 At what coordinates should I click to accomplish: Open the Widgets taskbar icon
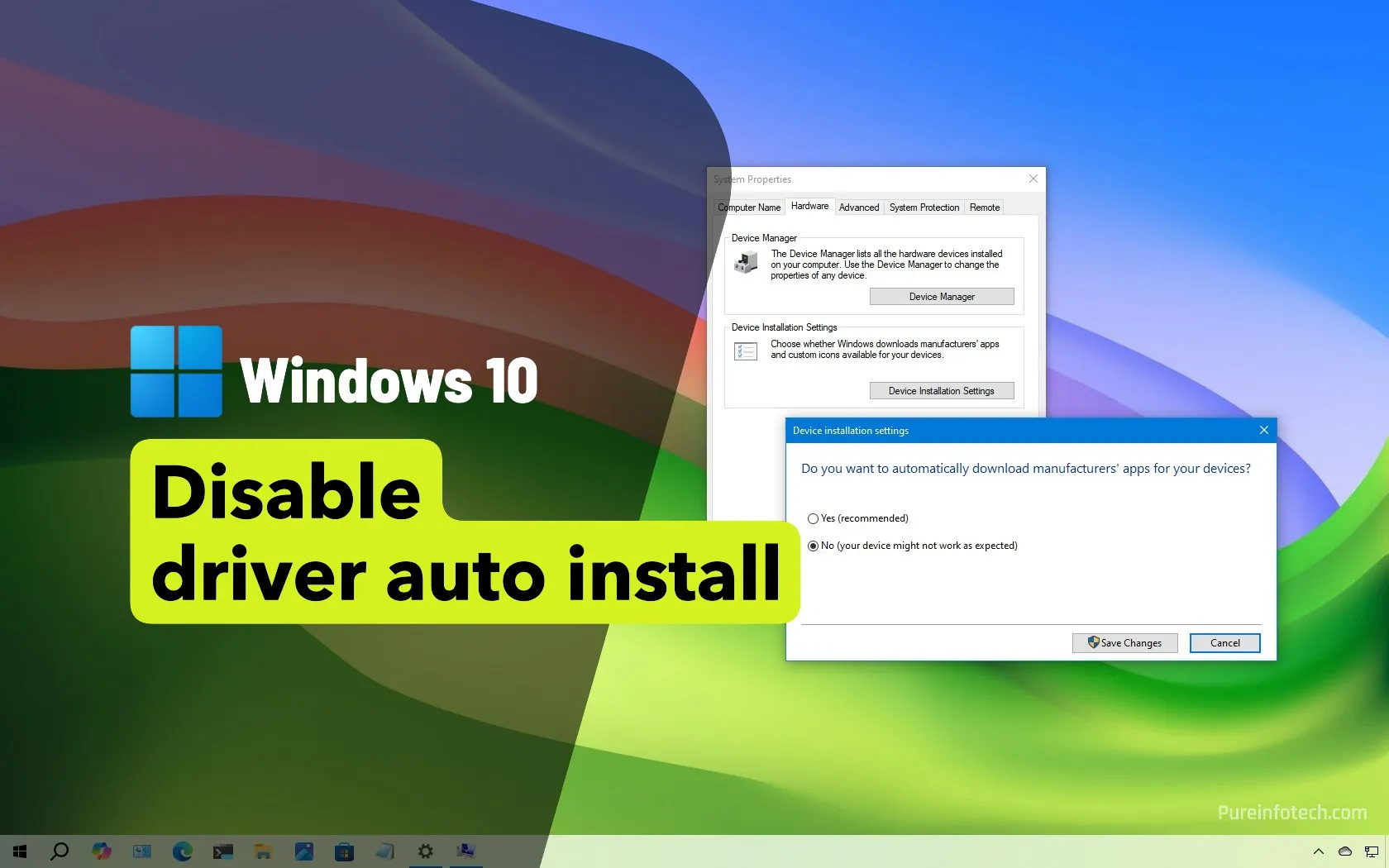pyautogui.click(x=142, y=851)
